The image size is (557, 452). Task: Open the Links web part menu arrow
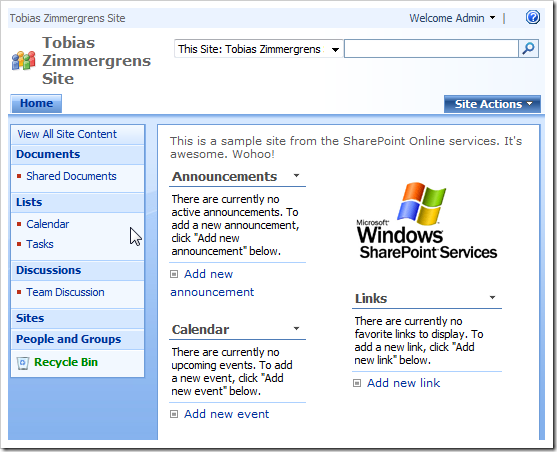point(492,297)
